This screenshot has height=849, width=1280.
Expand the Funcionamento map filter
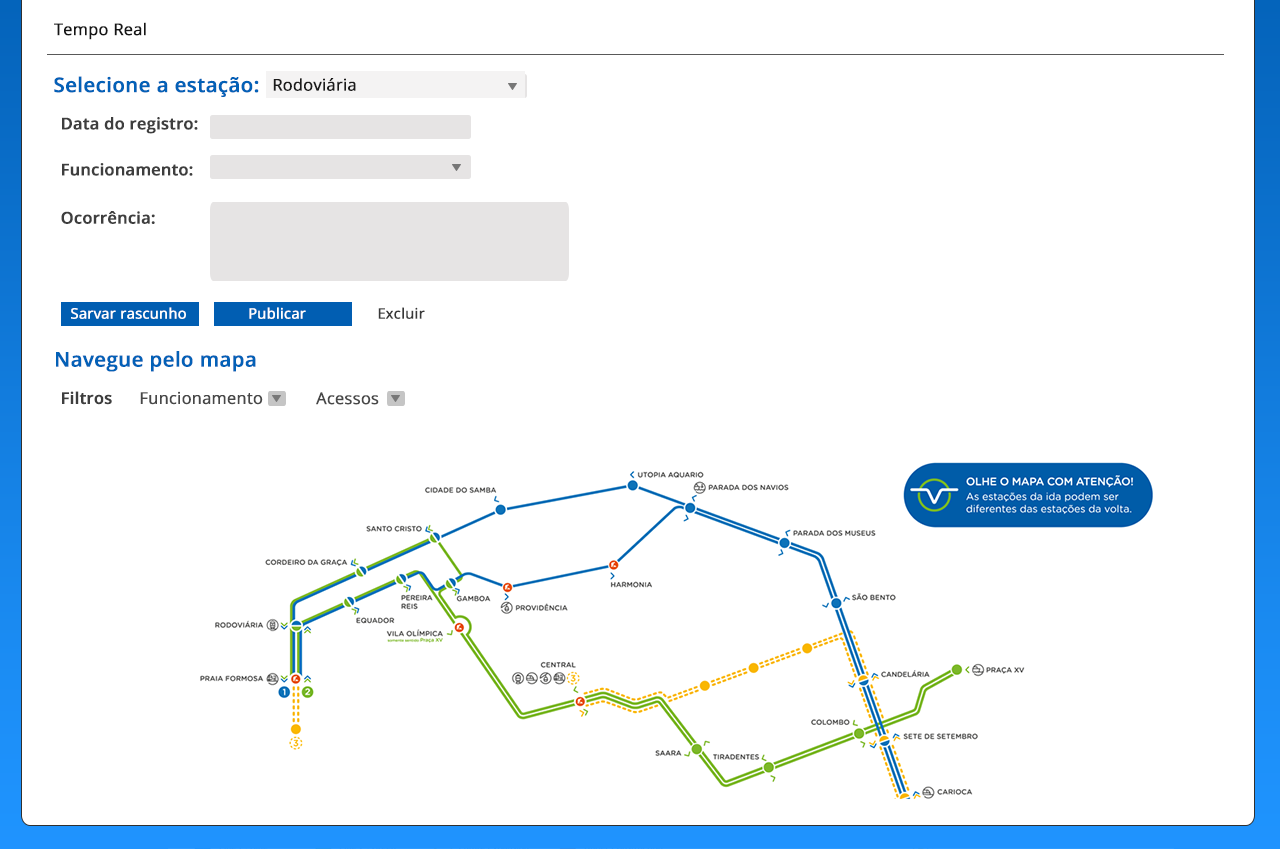(277, 398)
